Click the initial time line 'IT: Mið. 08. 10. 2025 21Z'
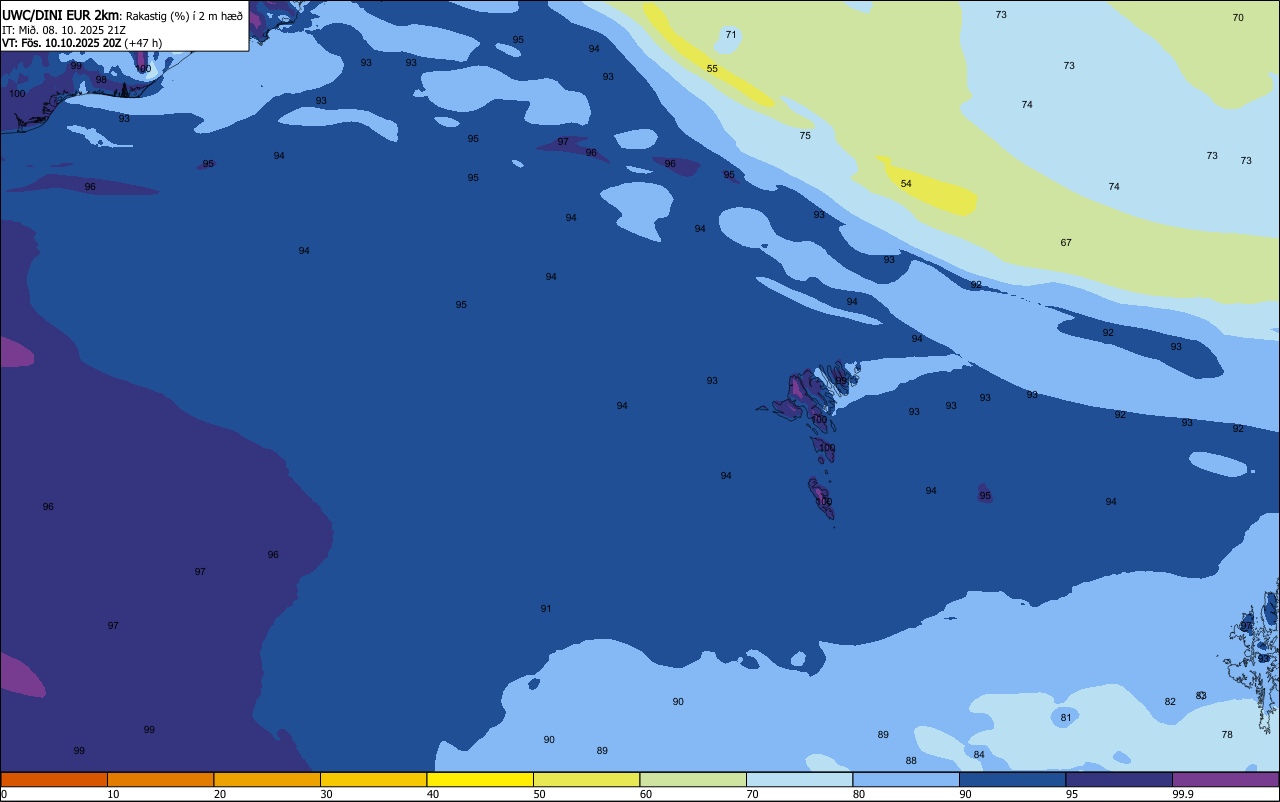The width and height of the screenshot is (1280, 802). pyautogui.click(x=64, y=30)
